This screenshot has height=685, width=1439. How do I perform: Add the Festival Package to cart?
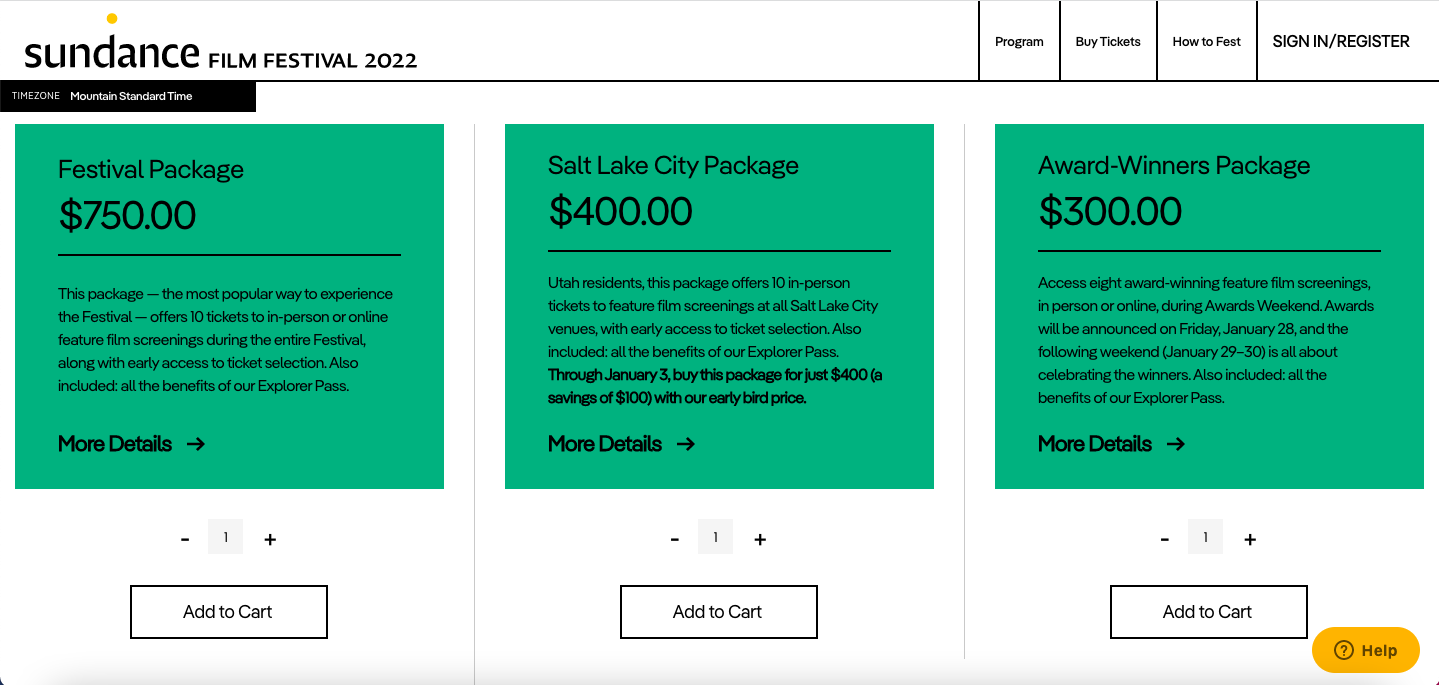tap(228, 611)
